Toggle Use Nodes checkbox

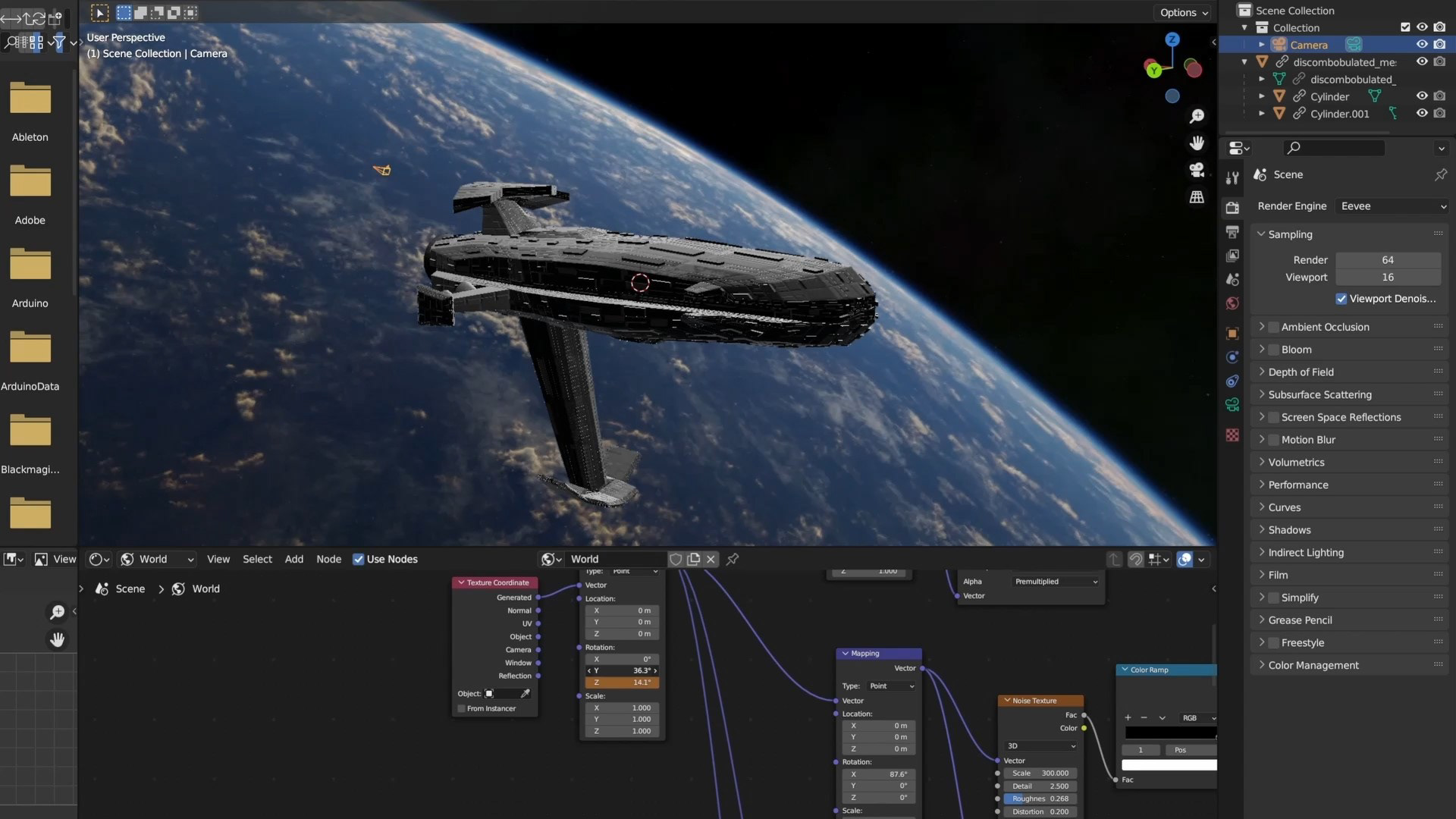click(358, 559)
